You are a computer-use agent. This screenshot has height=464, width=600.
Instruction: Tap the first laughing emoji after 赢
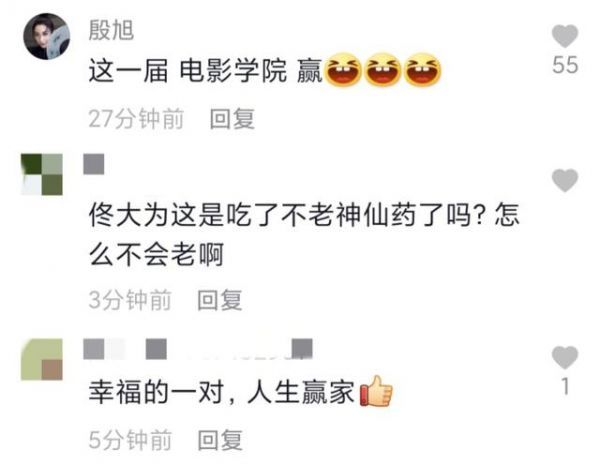(343, 70)
